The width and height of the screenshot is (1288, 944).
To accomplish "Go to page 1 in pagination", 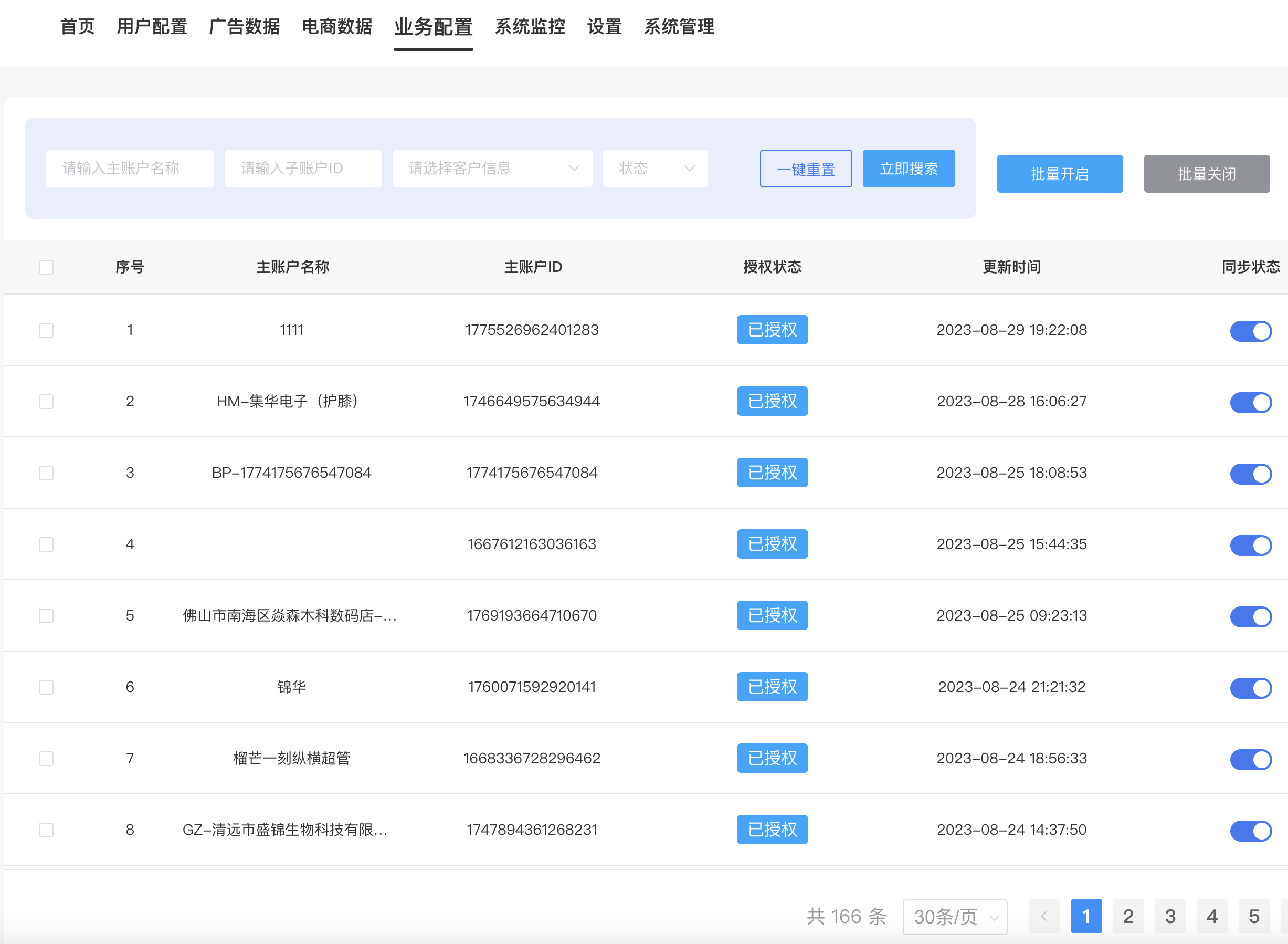I will 1086,917.
